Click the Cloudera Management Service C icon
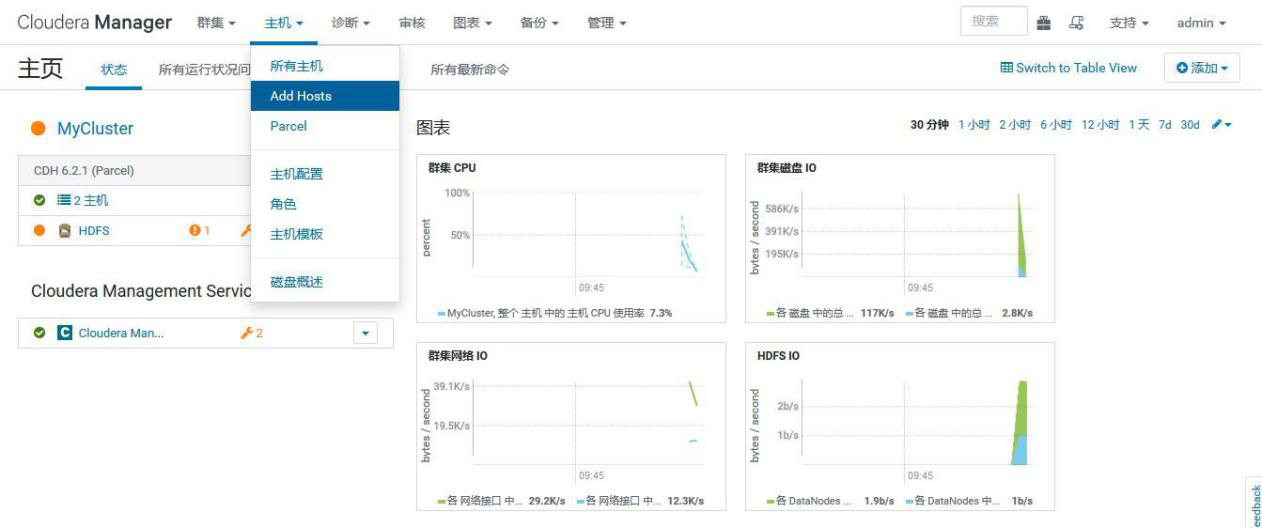The height and width of the screenshot is (528, 1262). [x=65, y=333]
